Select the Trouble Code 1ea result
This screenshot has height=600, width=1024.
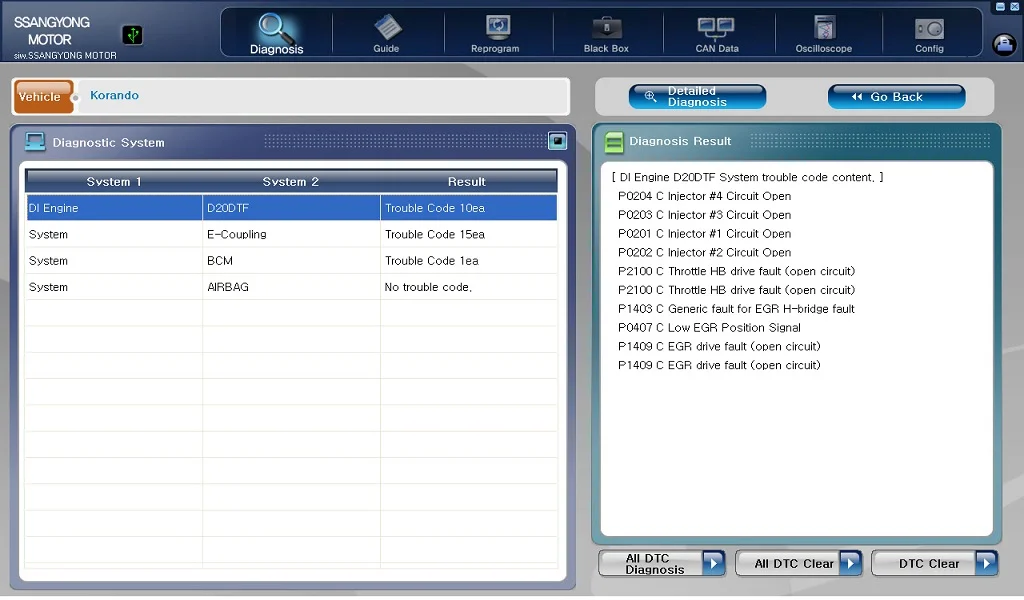[x=468, y=261]
